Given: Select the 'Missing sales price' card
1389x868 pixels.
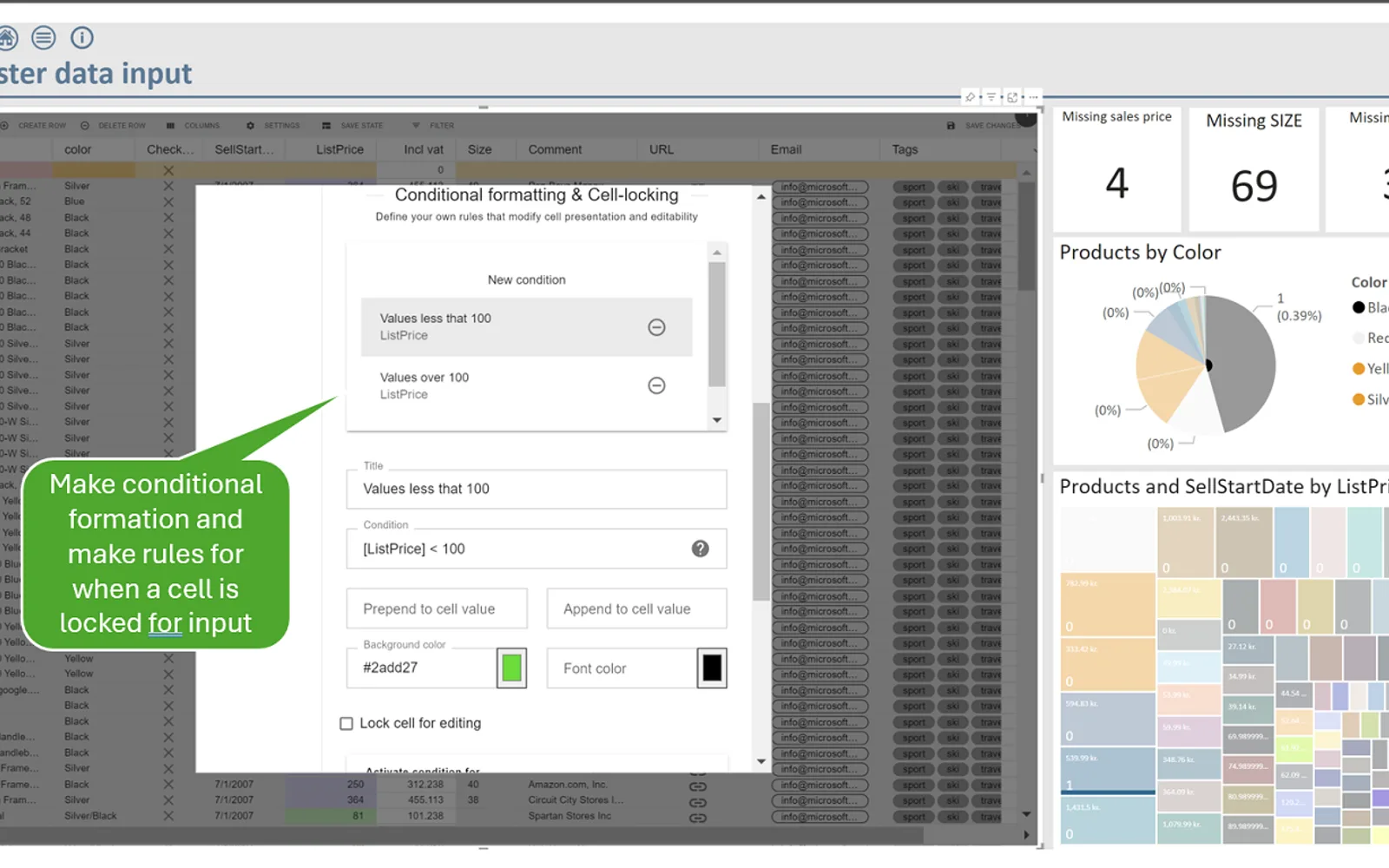Looking at the screenshot, I should [1117, 169].
